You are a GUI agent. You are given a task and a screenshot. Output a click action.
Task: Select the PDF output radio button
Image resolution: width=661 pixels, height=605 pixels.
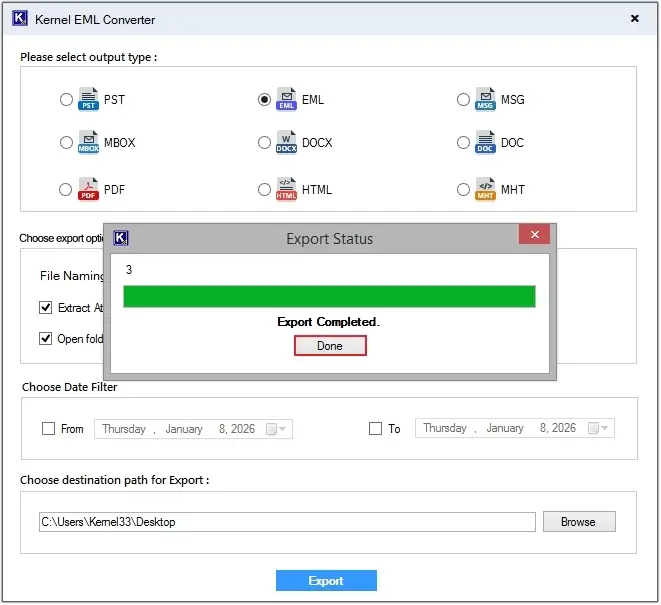point(65,189)
